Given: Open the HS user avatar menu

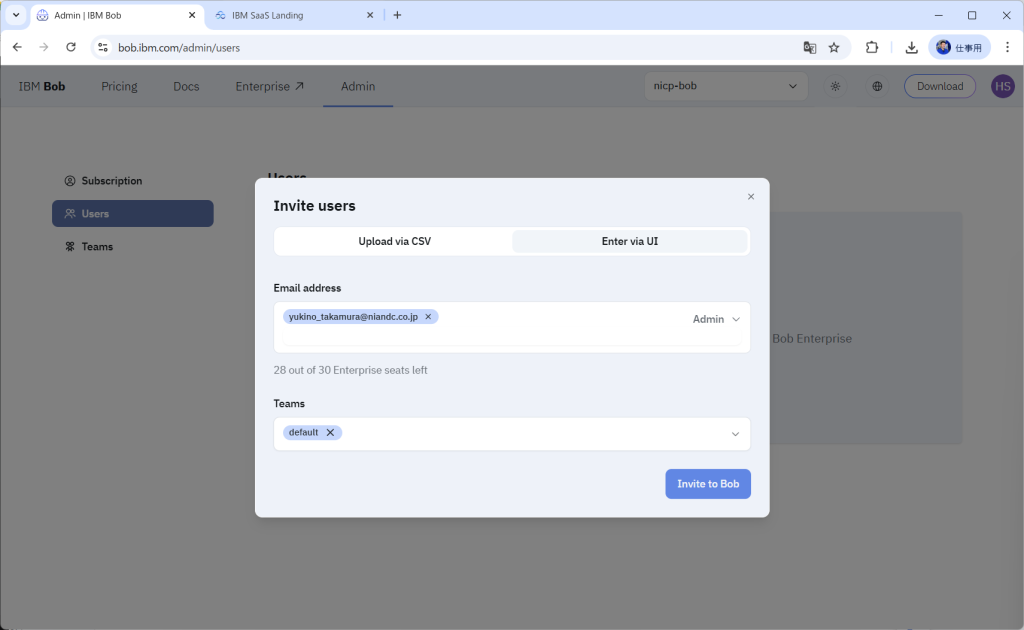Looking at the screenshot, I should pos(1002,86).
